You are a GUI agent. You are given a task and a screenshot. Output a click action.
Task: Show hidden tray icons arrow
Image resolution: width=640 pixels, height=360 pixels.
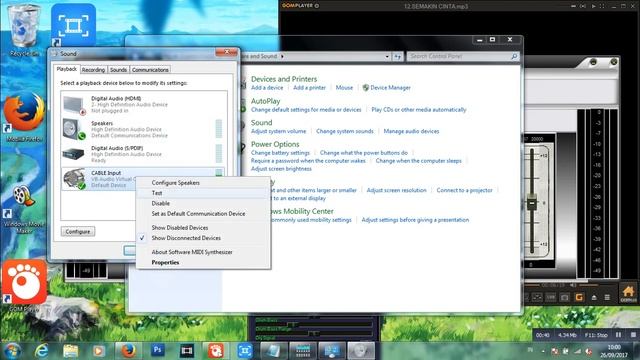[543, 351]
